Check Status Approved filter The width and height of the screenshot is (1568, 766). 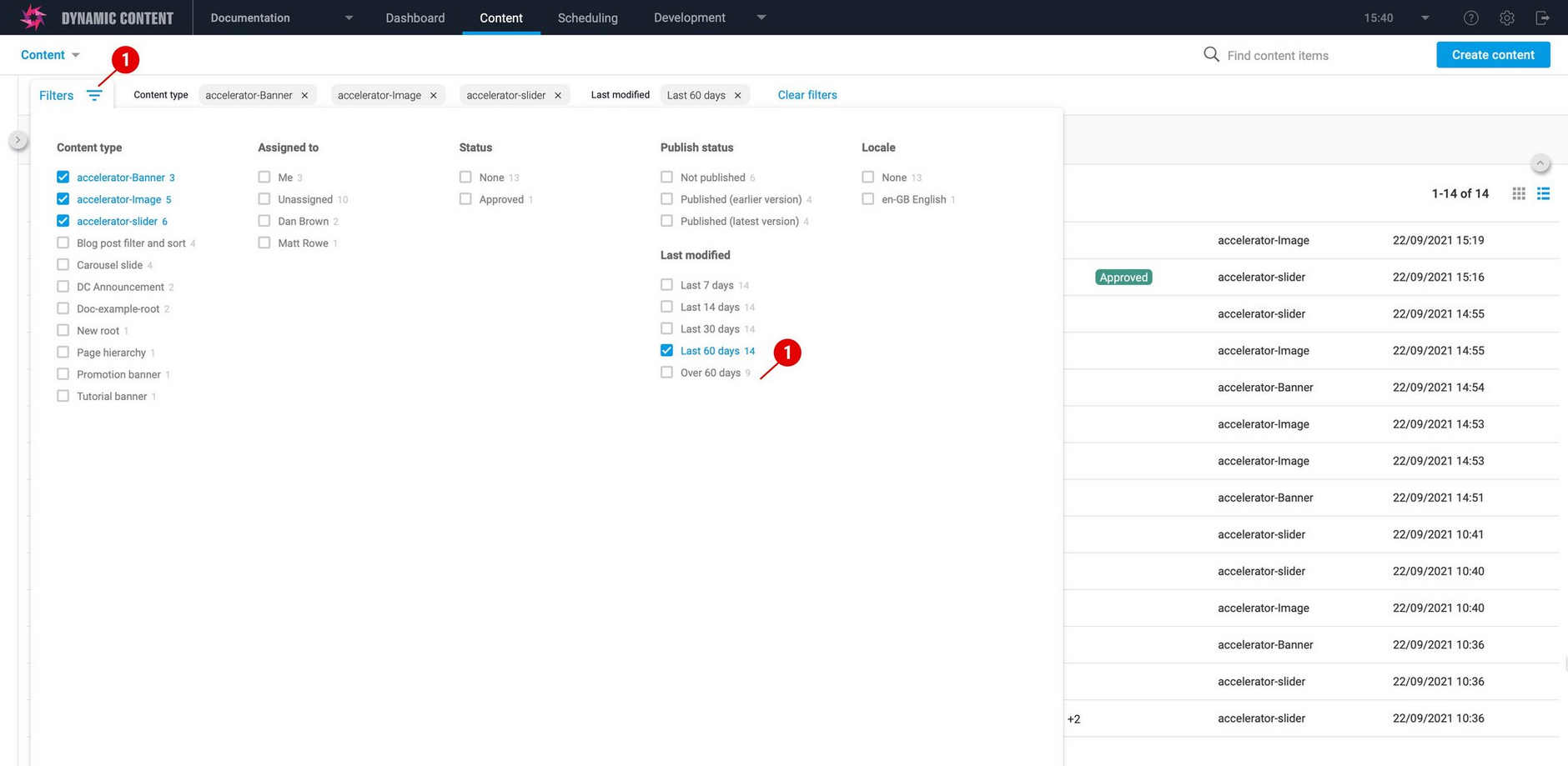[465, 198]
